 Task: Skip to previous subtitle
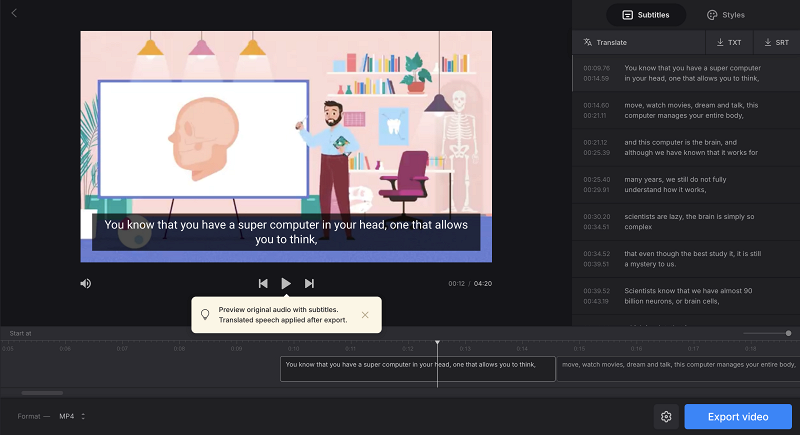tap(263, 284)
